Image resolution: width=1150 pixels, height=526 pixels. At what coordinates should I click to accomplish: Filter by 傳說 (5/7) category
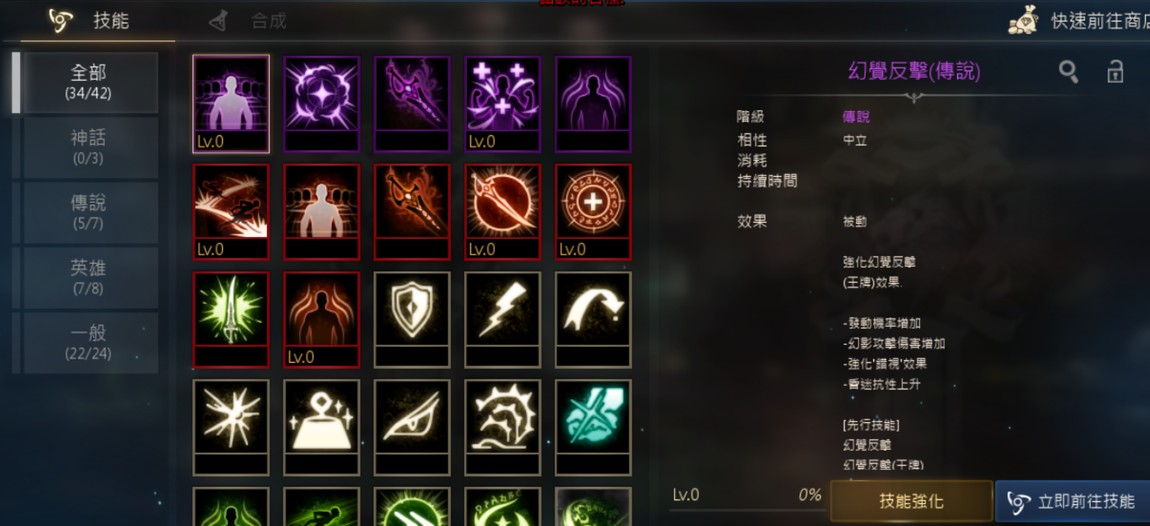coord(90,213)
